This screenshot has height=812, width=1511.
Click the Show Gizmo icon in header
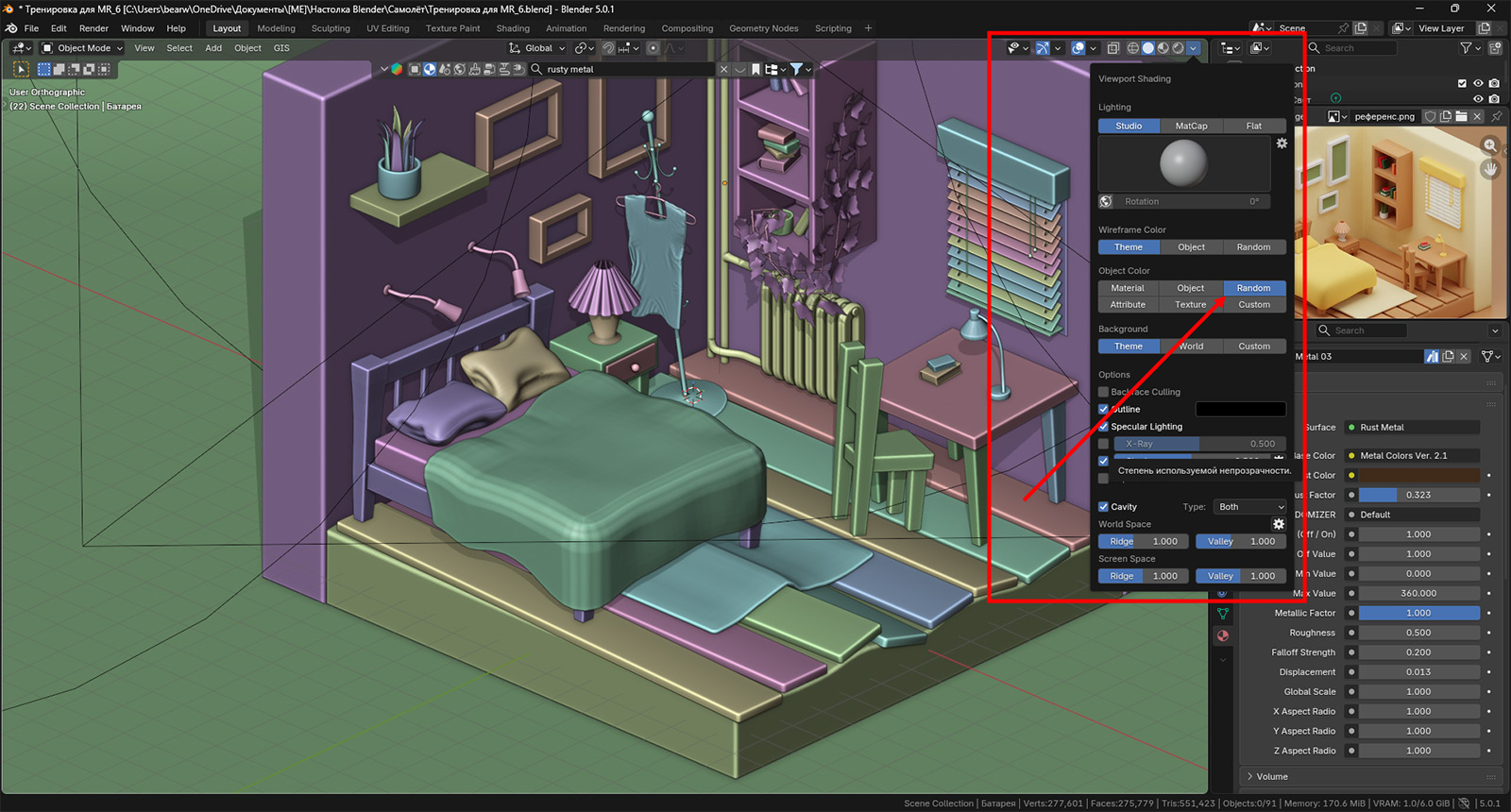click(1042, 48)
